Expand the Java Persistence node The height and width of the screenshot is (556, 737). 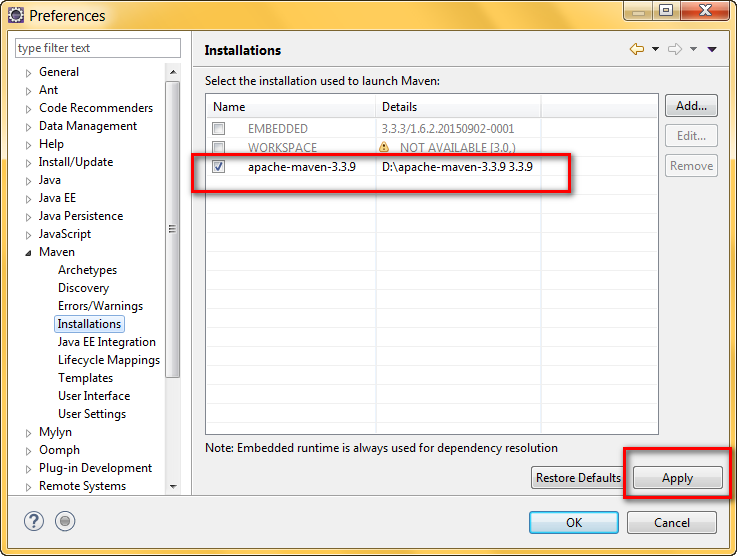click(x=28, y=217)
